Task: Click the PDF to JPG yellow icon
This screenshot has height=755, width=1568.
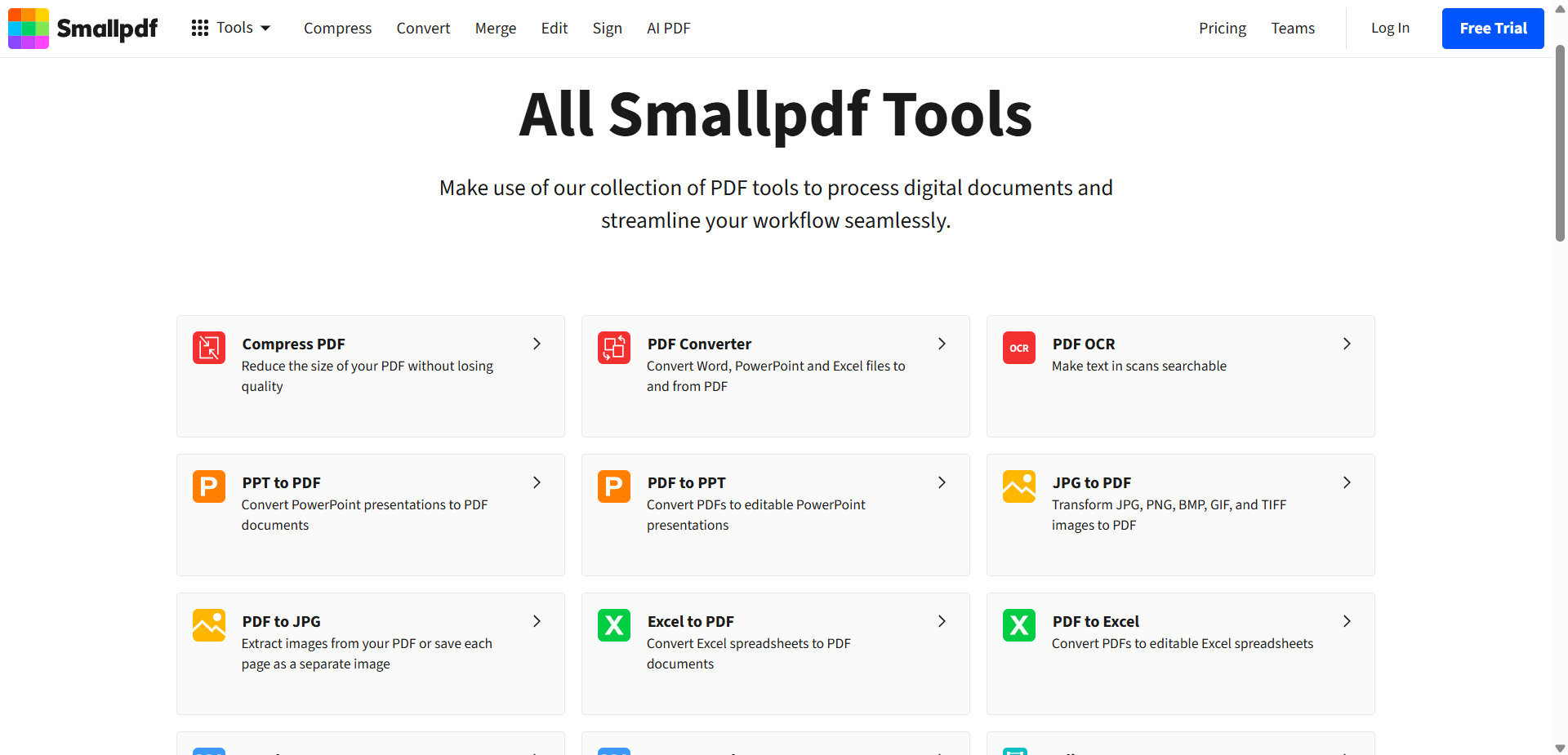Action: [x=209, y=625]
